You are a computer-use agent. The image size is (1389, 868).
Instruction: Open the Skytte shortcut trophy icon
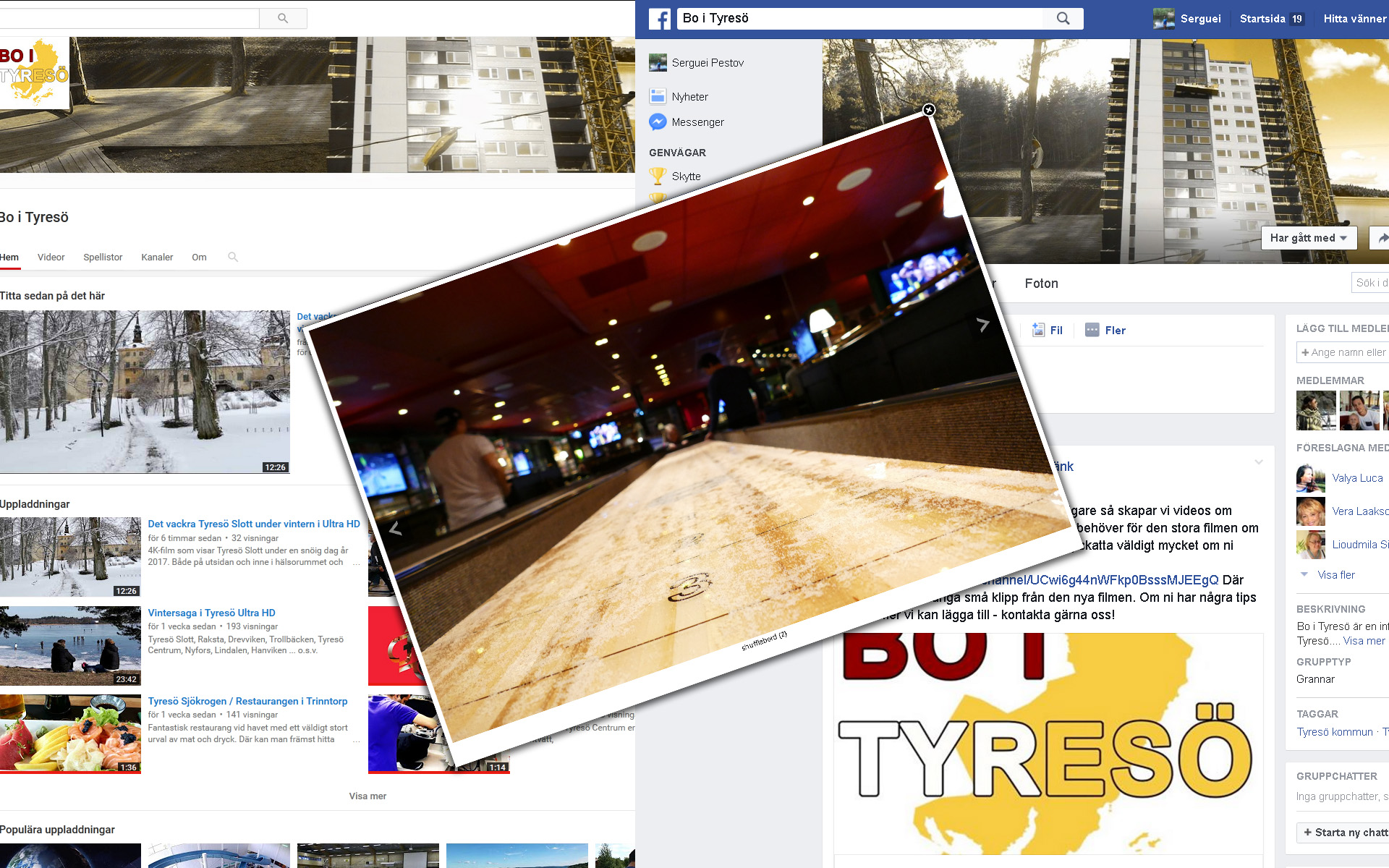pyautogui.click(x=658, y=176)
